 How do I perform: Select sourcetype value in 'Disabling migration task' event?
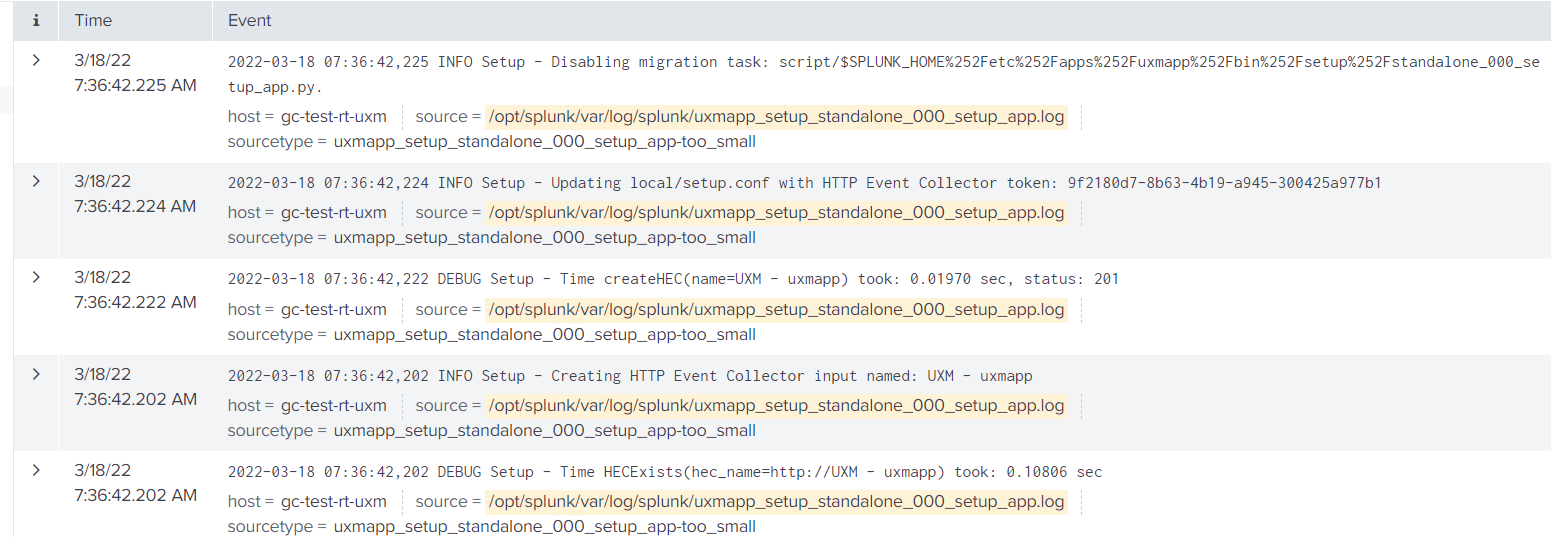pyautogui.click(x=544, y=142)
